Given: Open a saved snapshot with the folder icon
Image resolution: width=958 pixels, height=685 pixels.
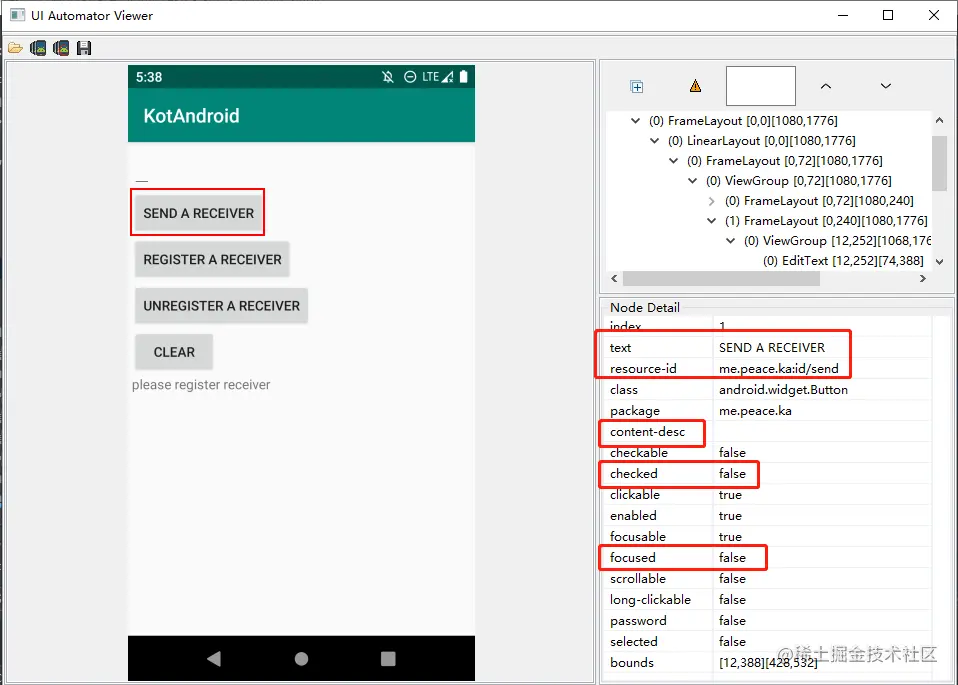Looking at the screenshot, I should (x=15, y=48).
